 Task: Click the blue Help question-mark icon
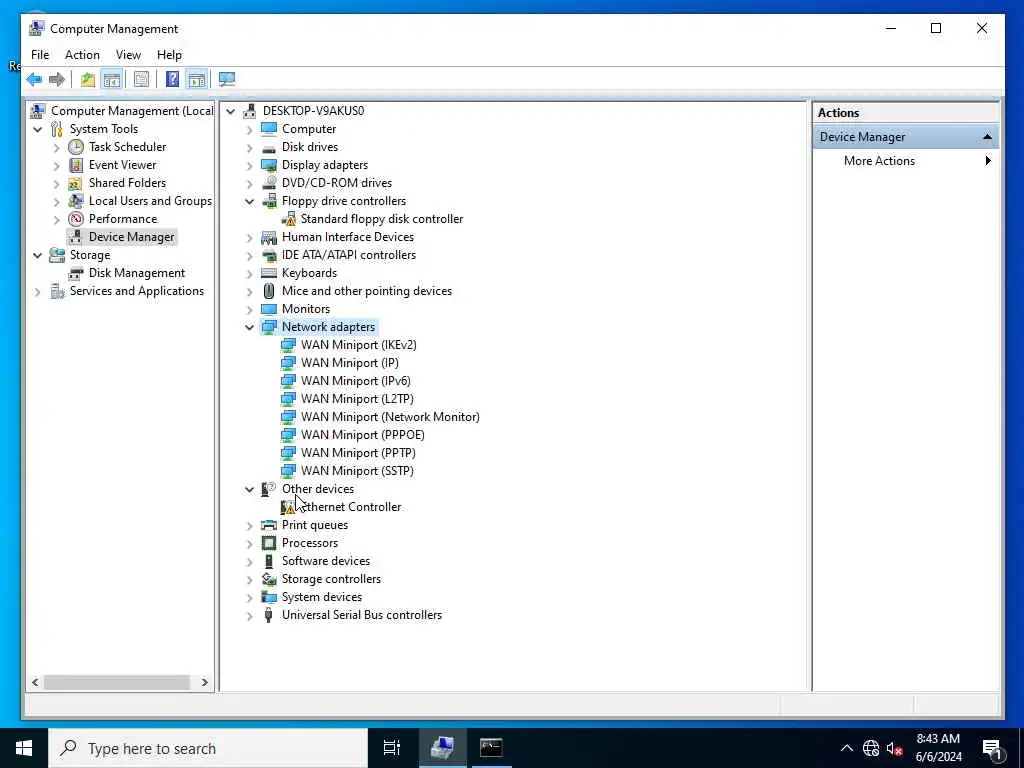coord(172,80)
